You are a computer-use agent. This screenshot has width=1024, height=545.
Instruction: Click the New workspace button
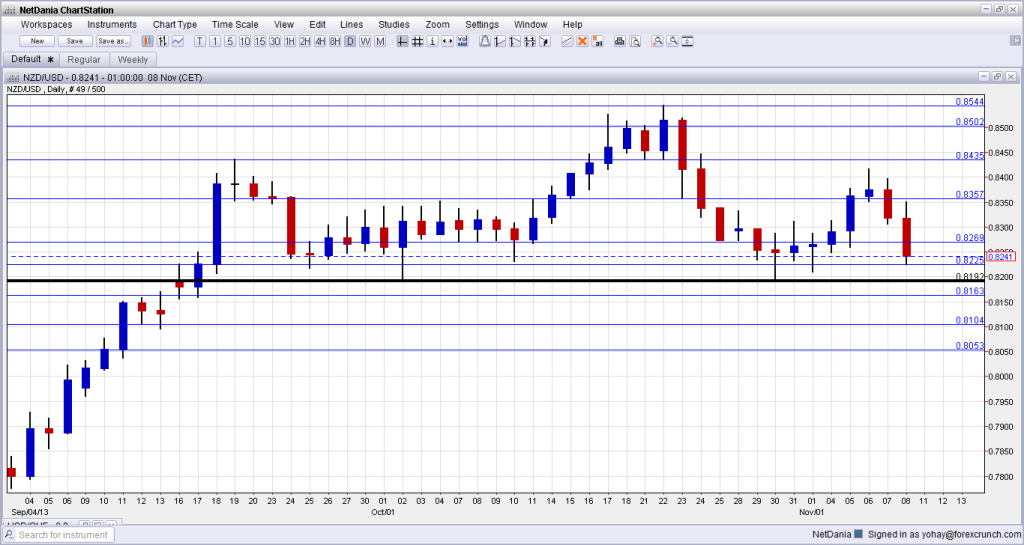pos(37,41)
